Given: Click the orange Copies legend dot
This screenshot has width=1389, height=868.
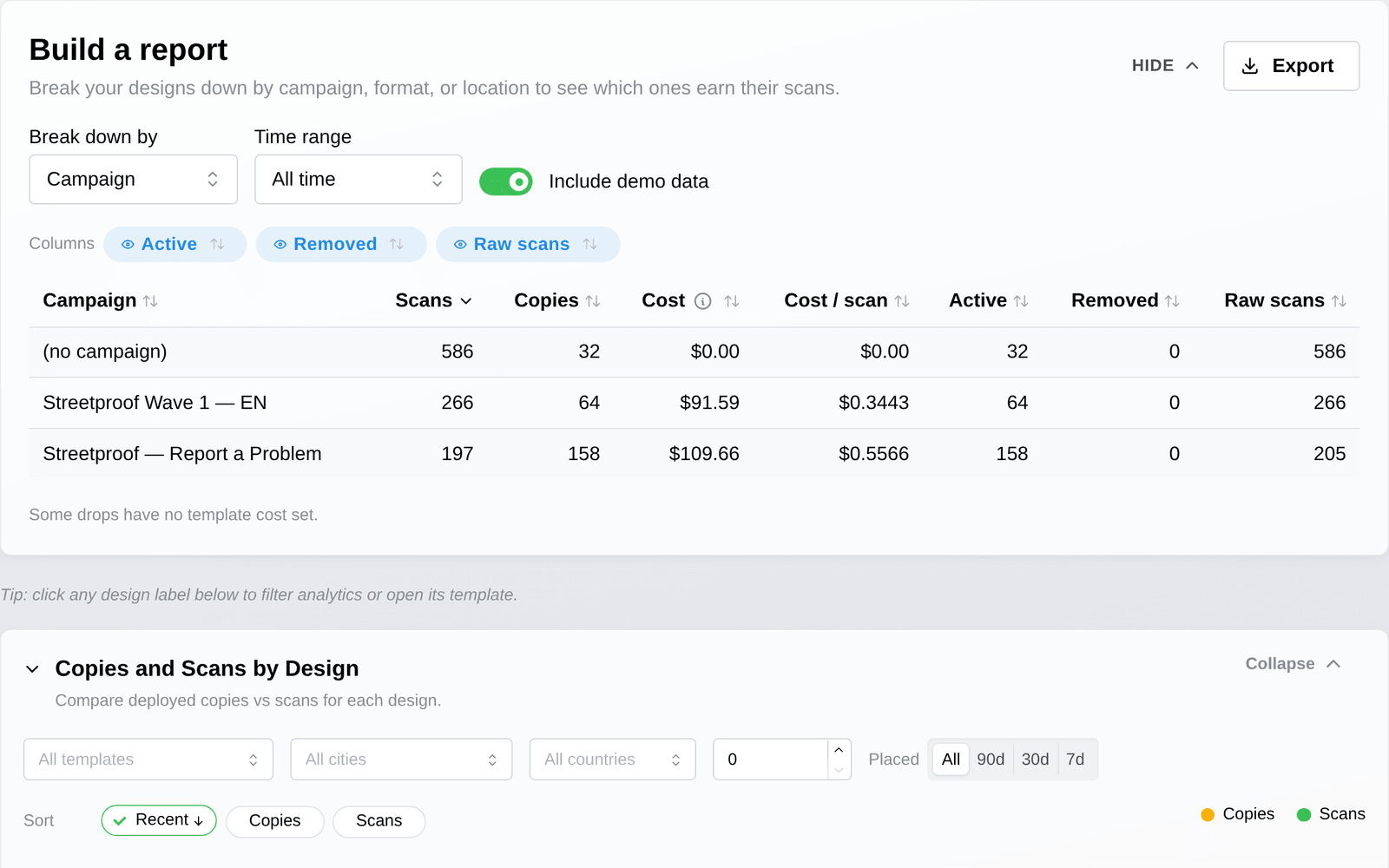Looking at the screenshot, I should (1208, 814).
